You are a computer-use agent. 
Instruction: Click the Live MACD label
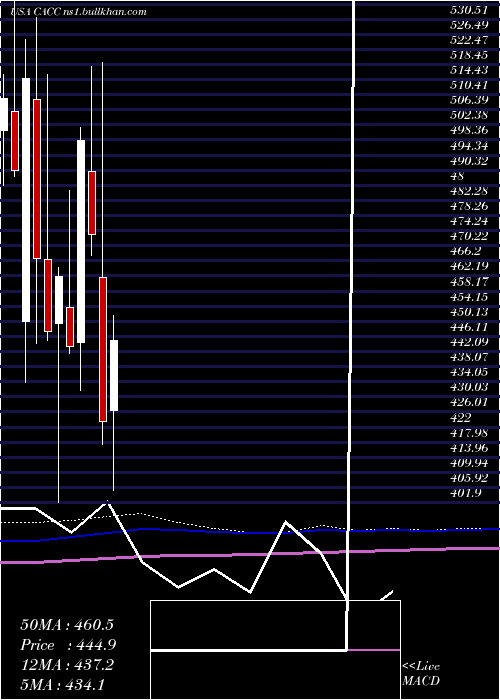(x=421, y=674)
